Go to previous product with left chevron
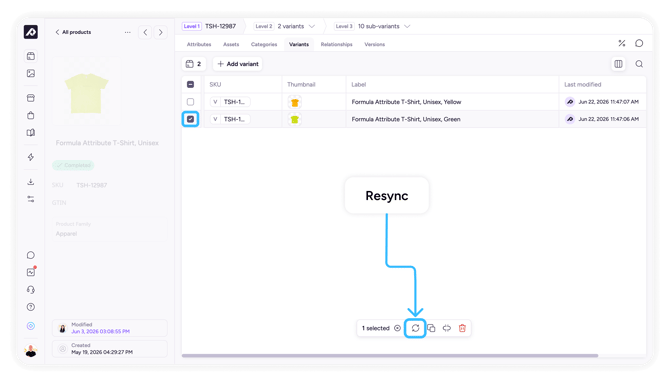The height and width of the screenshot is (382, 670). (145, 32)
